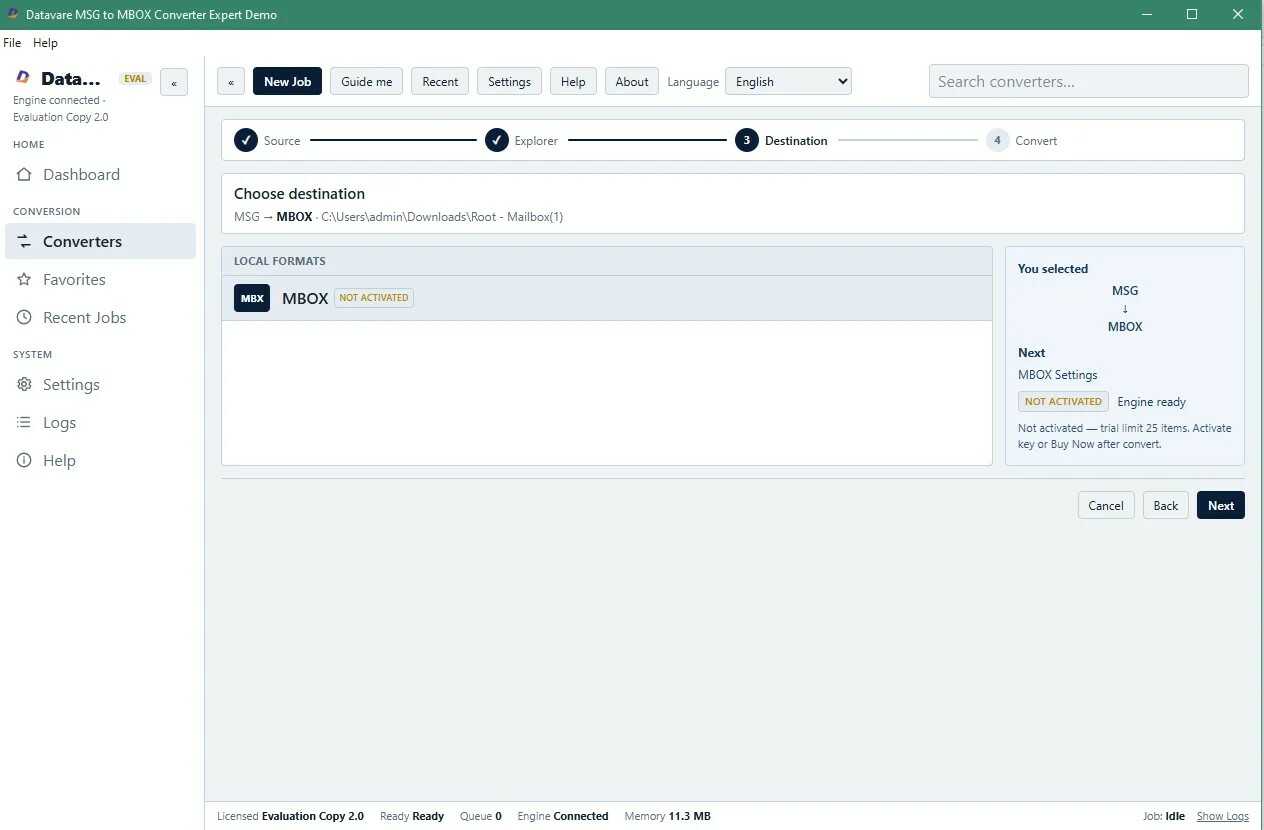
Task: Click the toolbar double-chevron back button
Action: [231, 82]
